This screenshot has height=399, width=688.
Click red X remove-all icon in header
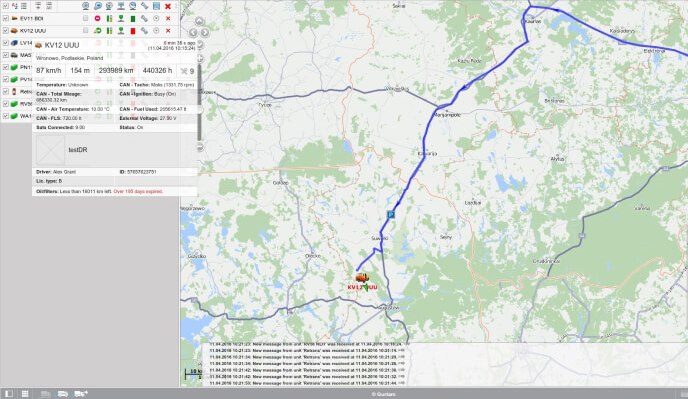[x=168, y=6]
